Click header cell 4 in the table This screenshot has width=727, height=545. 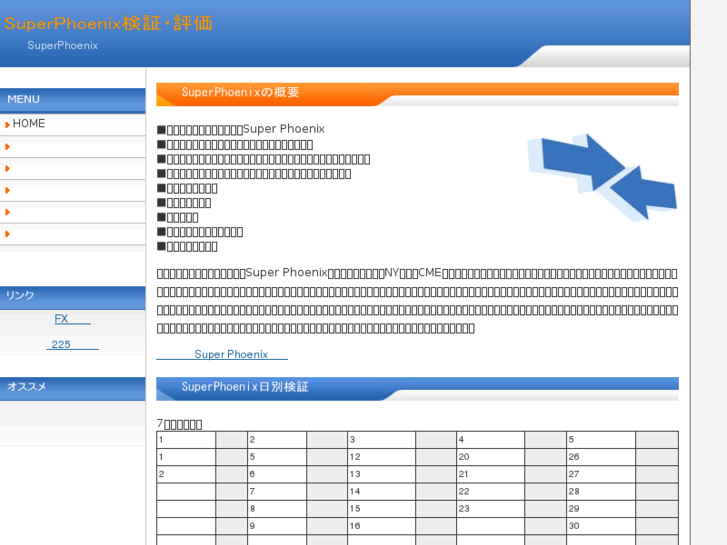click(x=491, y=440)
